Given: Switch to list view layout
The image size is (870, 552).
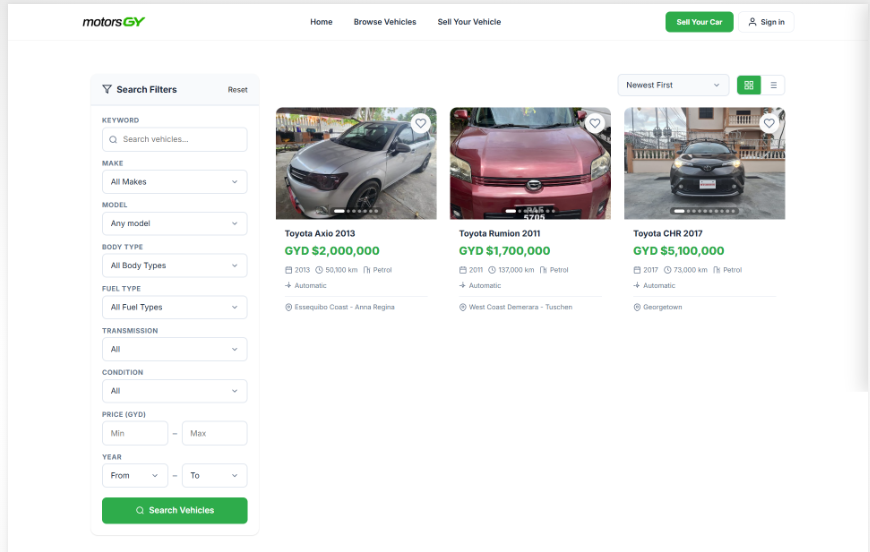Looking at the screenshot, I should tap(773, 85).
